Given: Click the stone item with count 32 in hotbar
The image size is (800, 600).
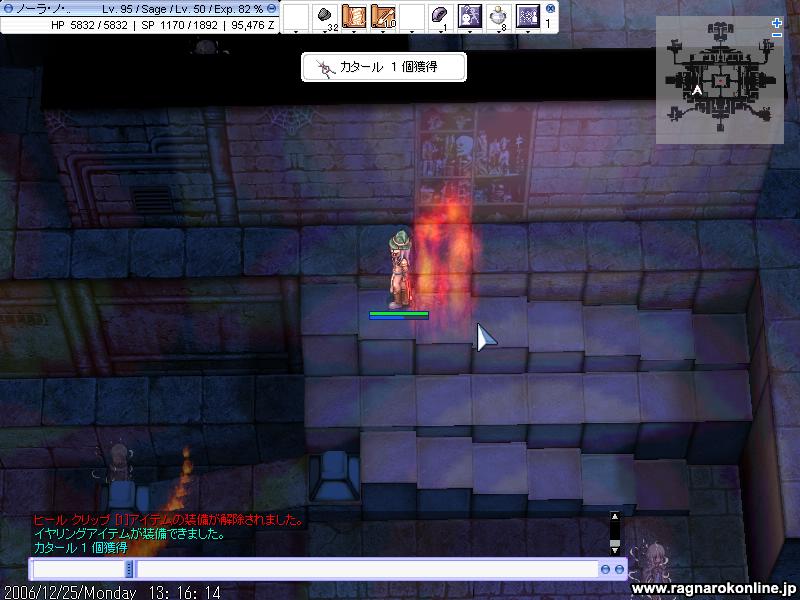Looking at the screenshot, I should (x=324, y=17).
